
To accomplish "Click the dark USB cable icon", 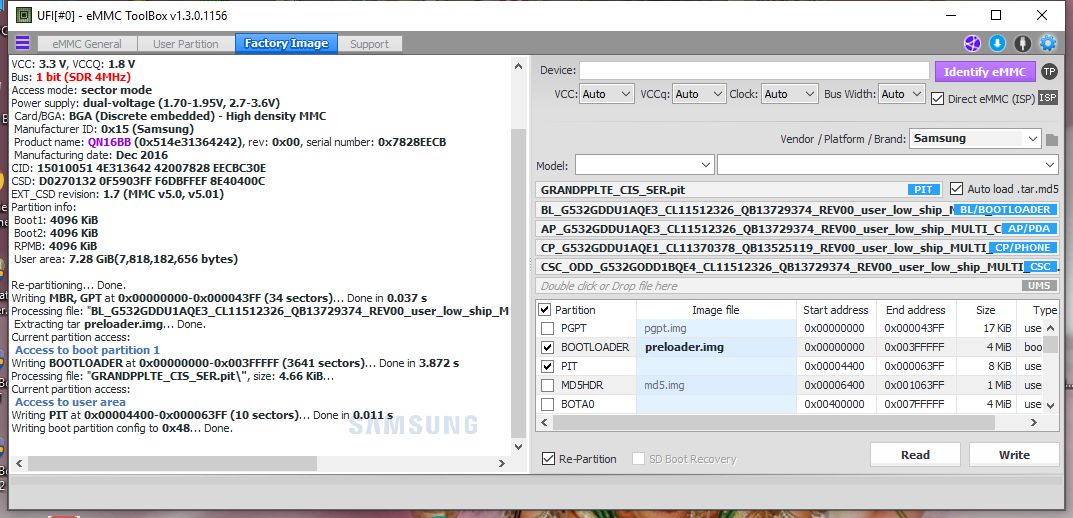I will coord(1022,44).
